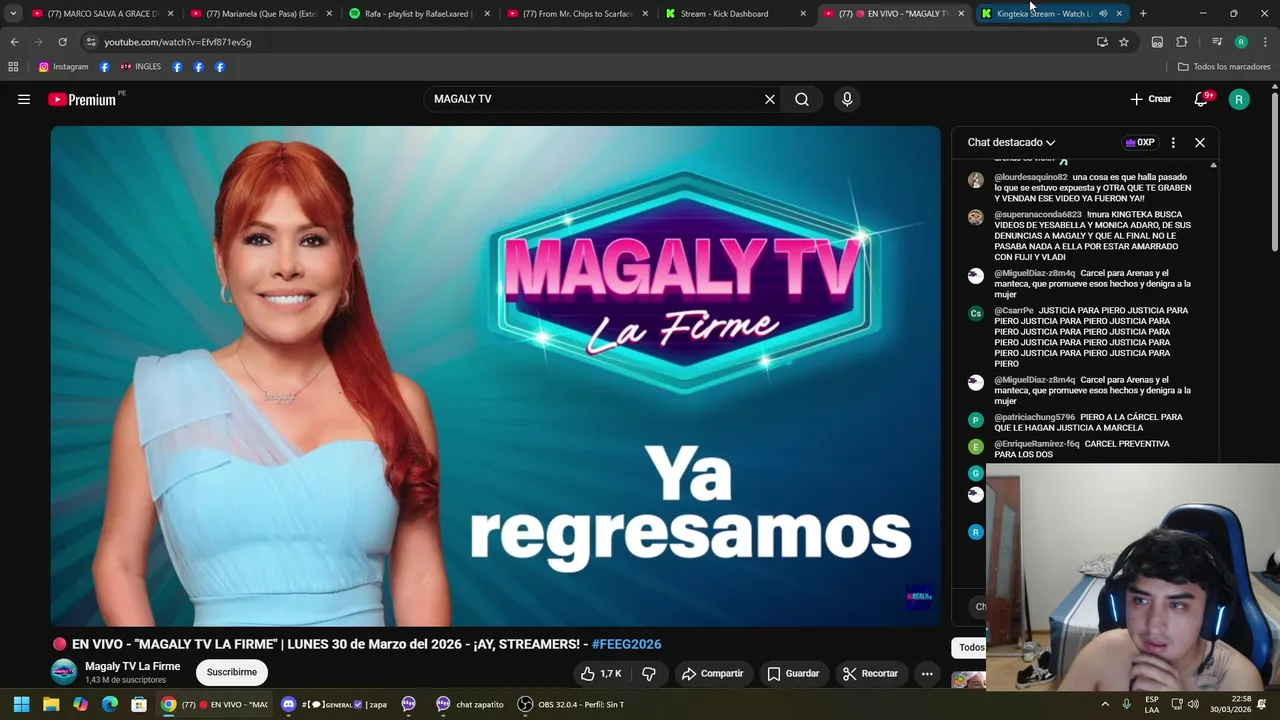Mute audio on Kingteka Stream tab
The image size is (1280, 720).
(x=1103, y=14)
